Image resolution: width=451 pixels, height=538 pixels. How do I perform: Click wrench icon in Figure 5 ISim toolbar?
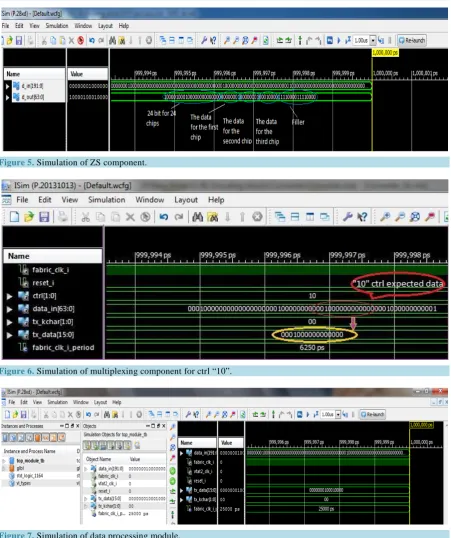click(x=204, y=40)
